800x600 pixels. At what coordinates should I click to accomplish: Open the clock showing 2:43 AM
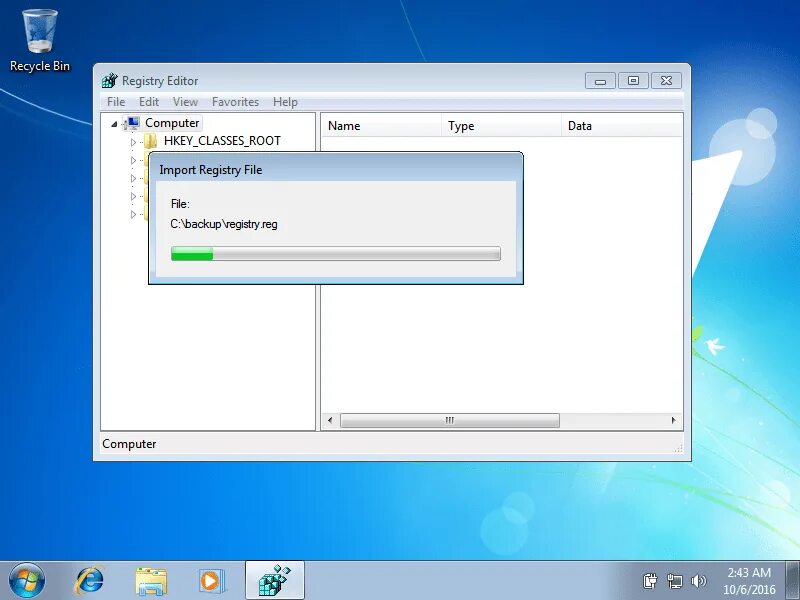749,581
